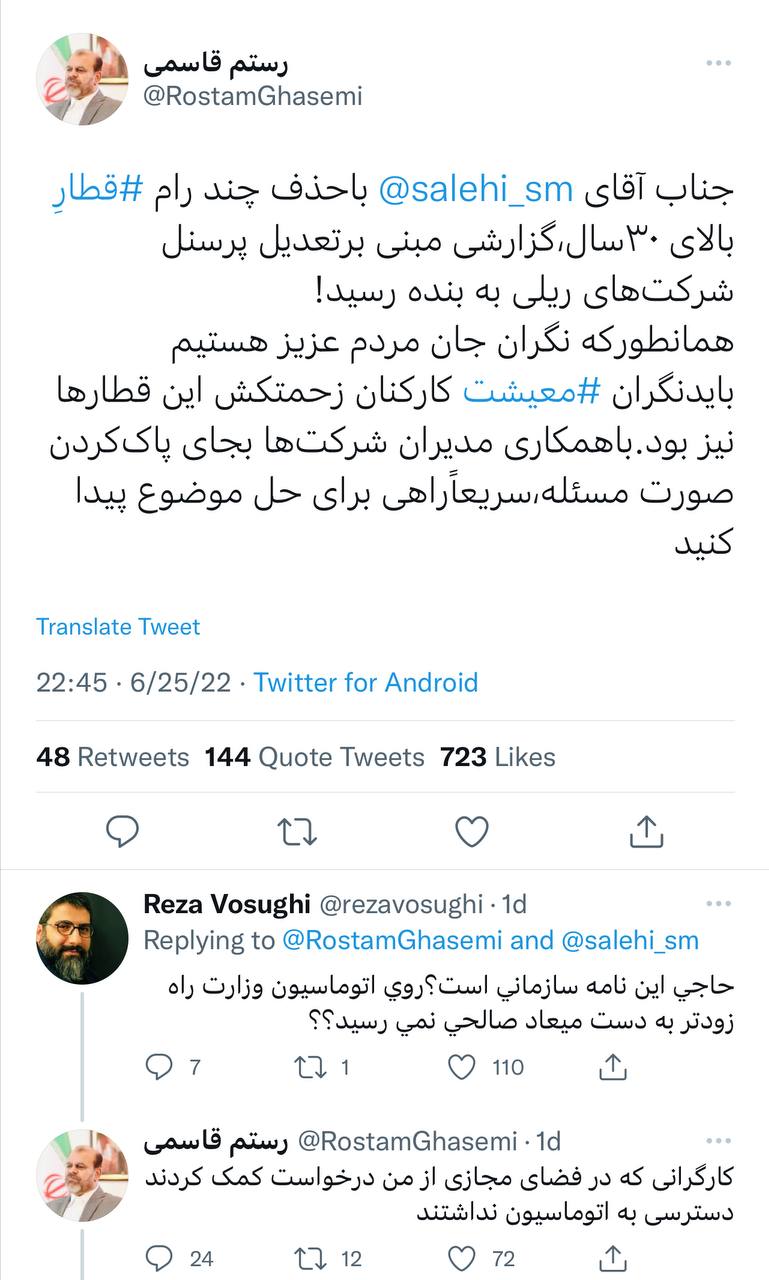Retweet Reza Vosughi's reply

pyautogui.click(x=308, y=1068)
